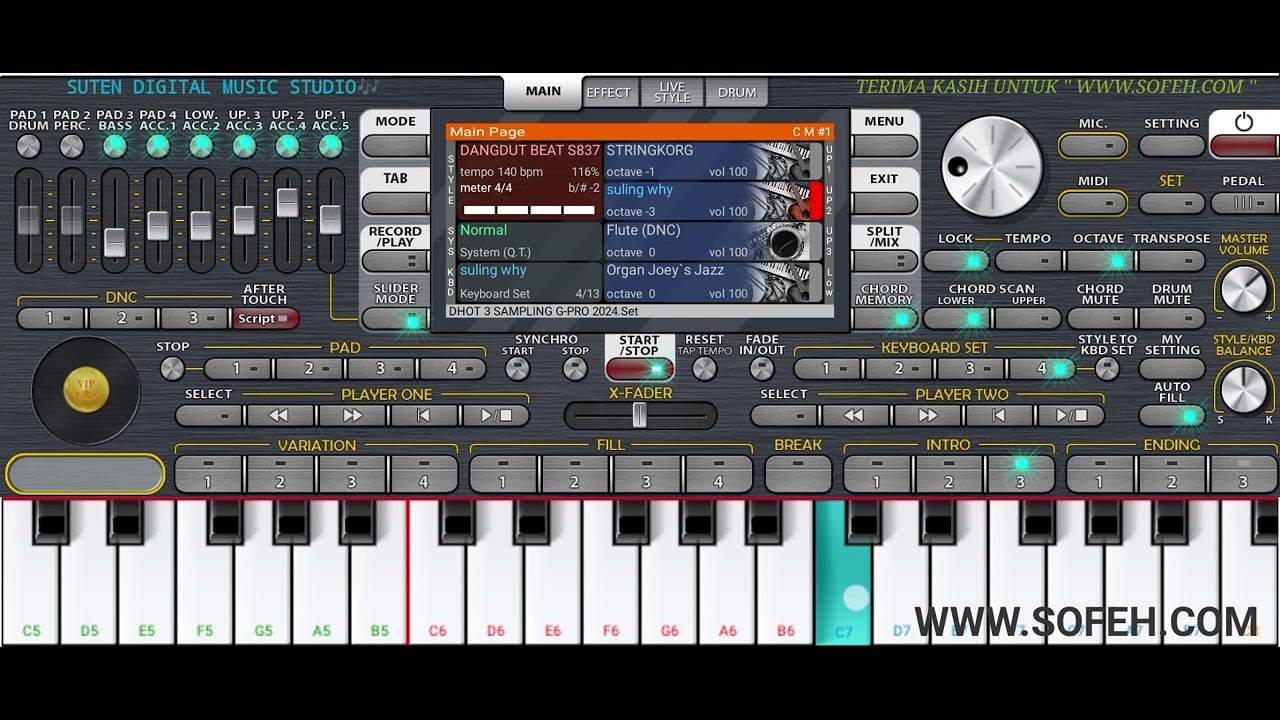This screenshot has height=720, width=1280.
Task: Toggle the SLIDER MODE button
Action: pos(395,321)
